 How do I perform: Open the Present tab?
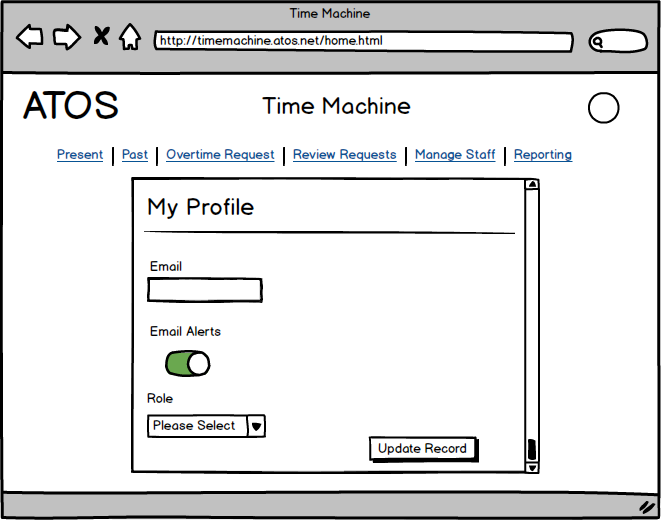pos(80,155)
